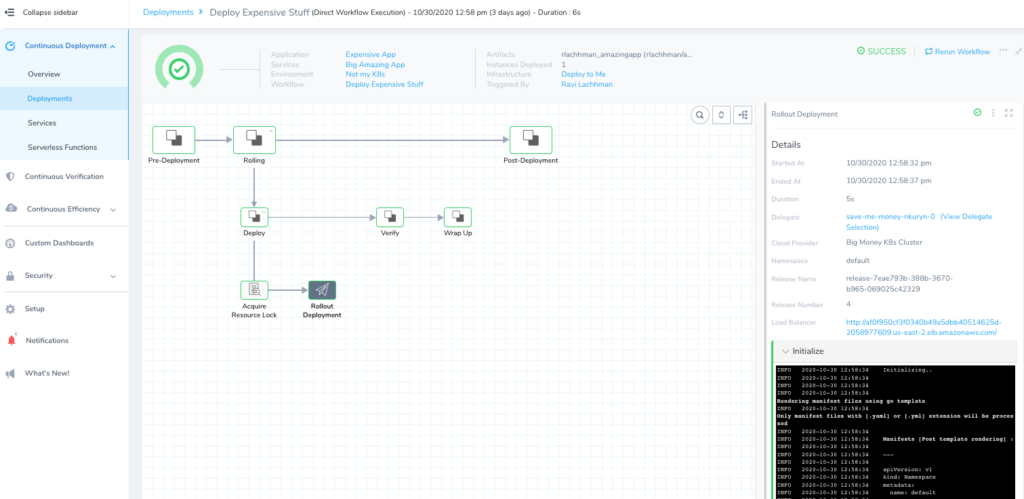1024x499 pixels.
Task: Select the Pre-Deployment node
Action: click(173, 139)
